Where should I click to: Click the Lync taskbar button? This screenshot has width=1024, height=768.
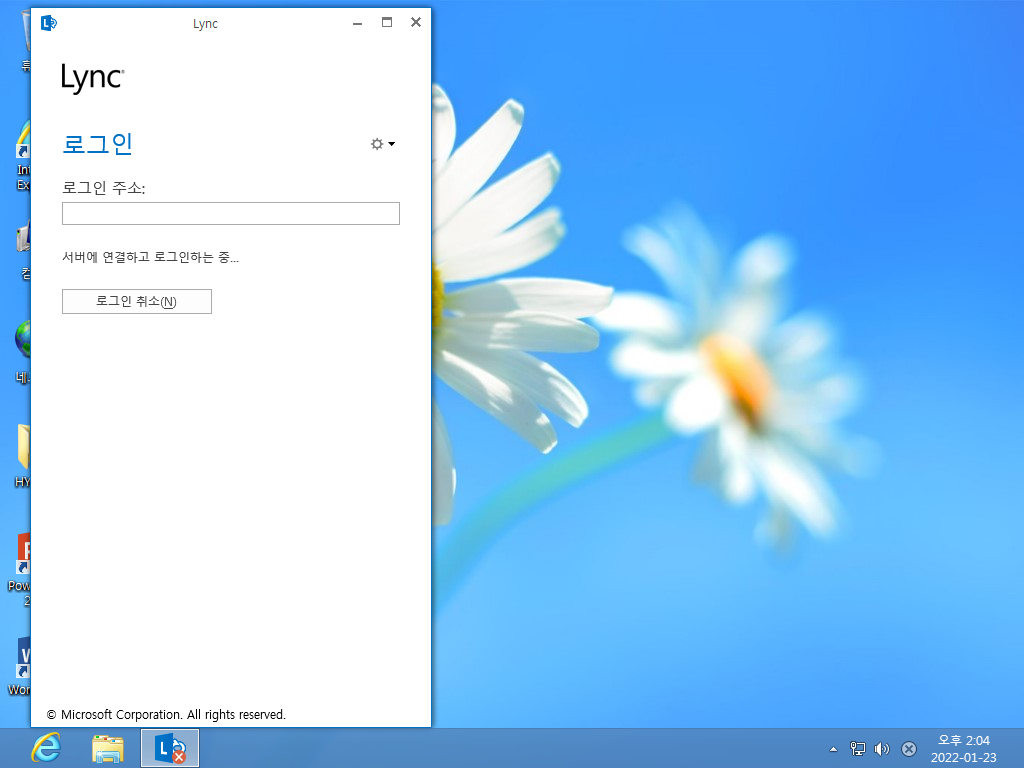coord(170,748)
